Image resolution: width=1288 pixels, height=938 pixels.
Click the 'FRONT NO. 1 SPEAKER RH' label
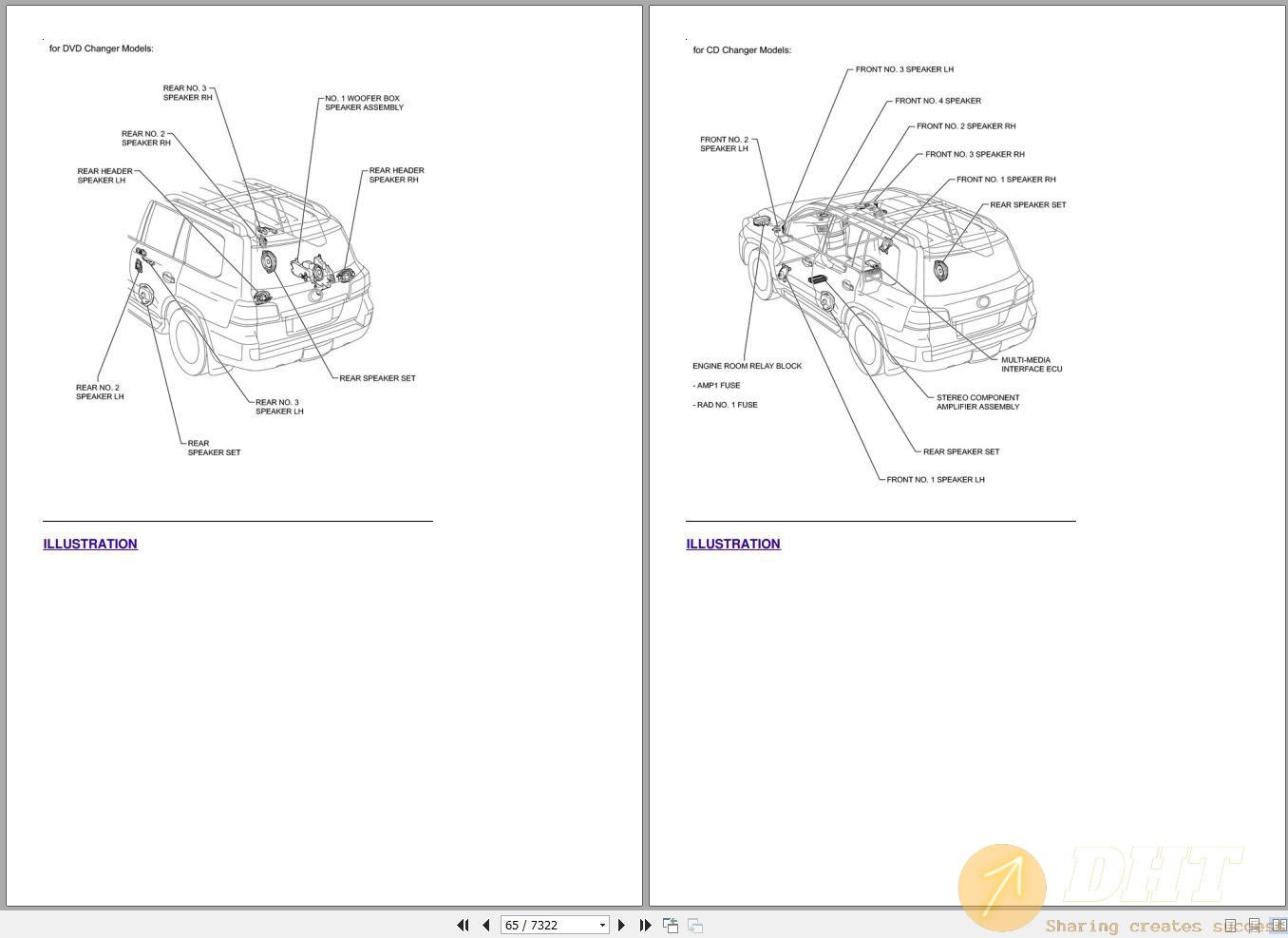[x=1006, y=180]
